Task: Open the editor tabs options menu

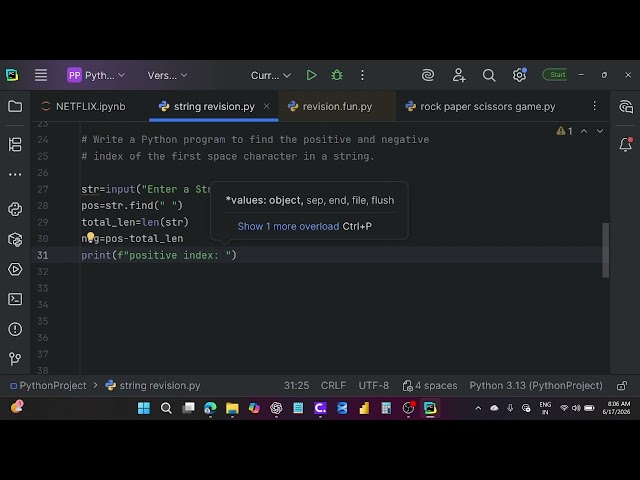Action: tap(595, 106)
